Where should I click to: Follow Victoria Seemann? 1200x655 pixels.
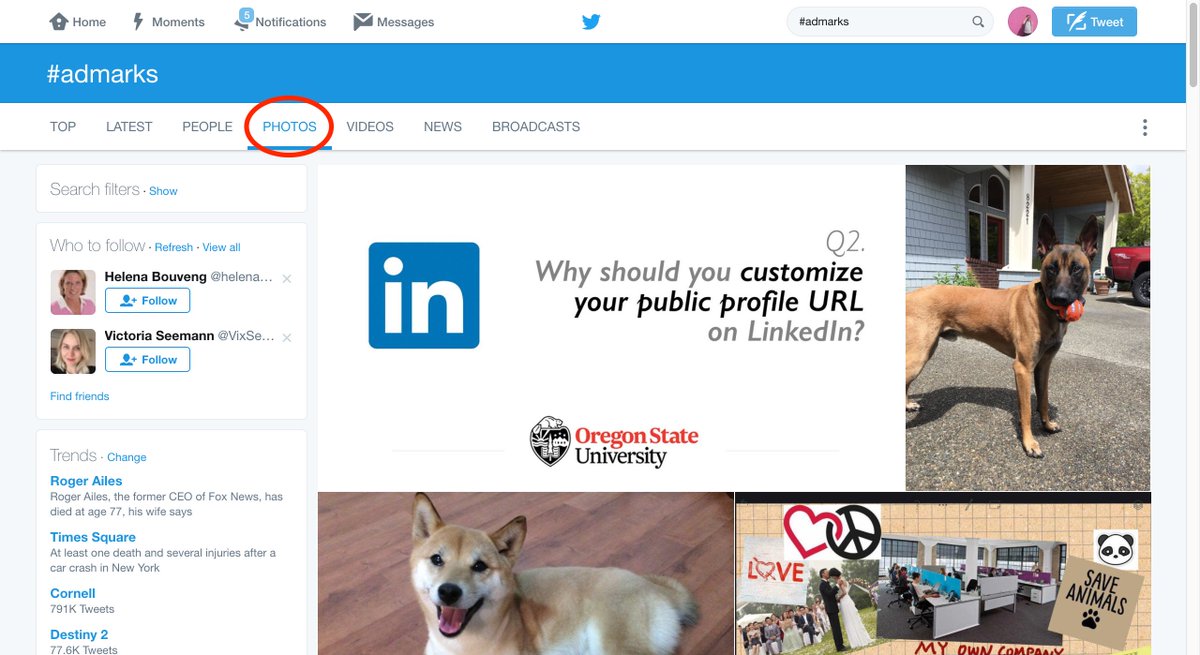click(147, 359)
